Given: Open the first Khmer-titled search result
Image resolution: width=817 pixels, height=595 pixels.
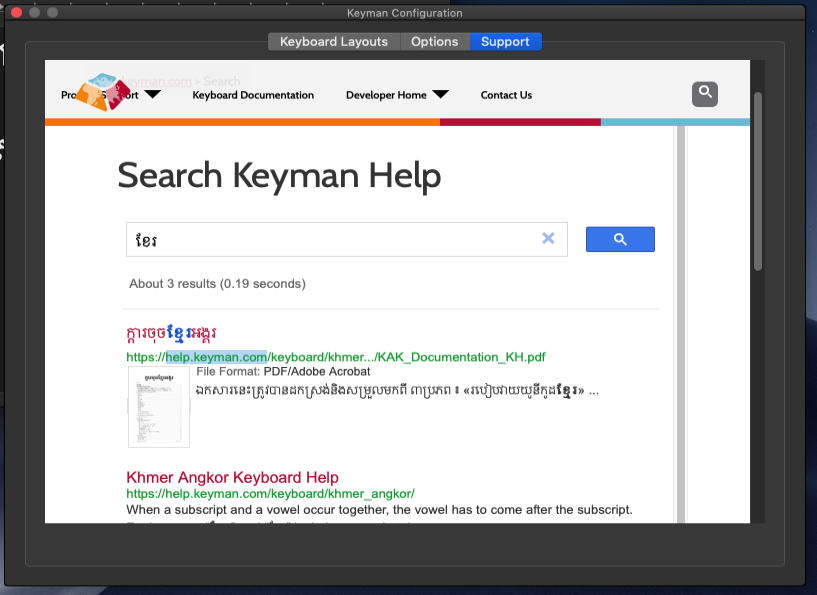Looking at the screenshot, I should coord(171,334).
